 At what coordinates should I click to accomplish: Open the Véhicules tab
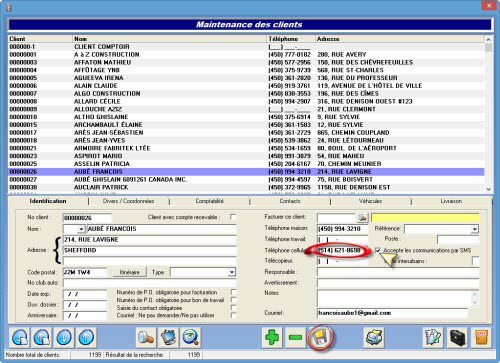370,201
